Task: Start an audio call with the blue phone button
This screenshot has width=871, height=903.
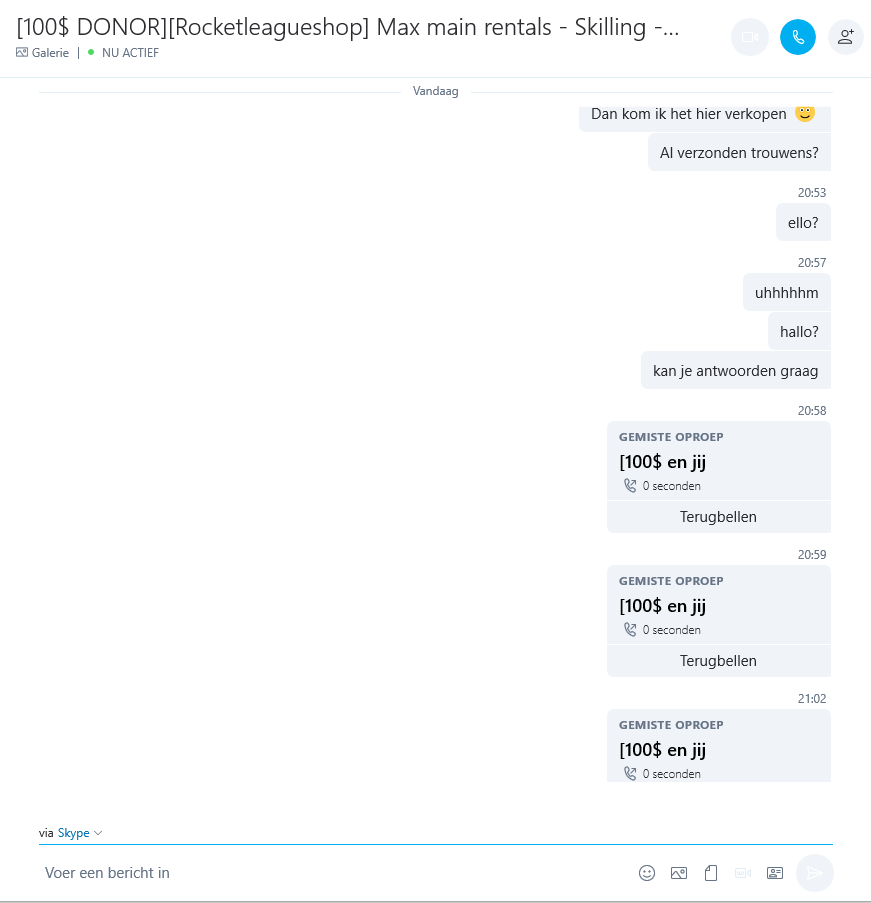Action: click(798, 37)
